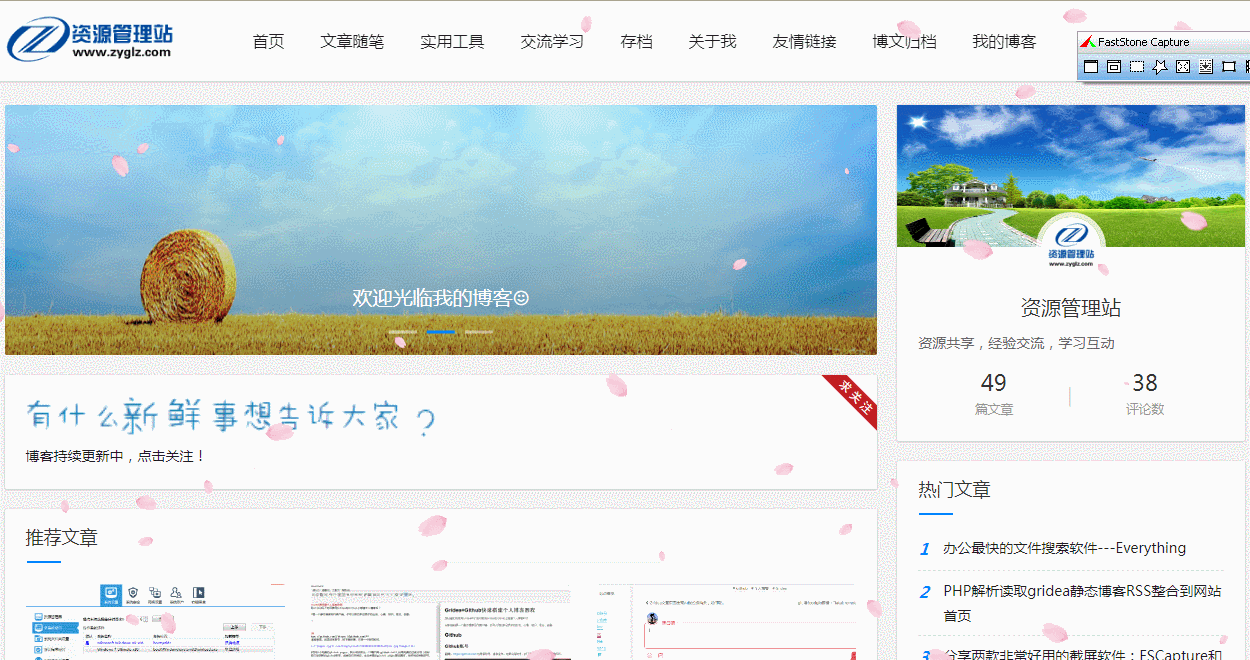The image size is (1250, 660).
Task: Click the red 求关注 corner ribbon
Action: pos(853,398)
